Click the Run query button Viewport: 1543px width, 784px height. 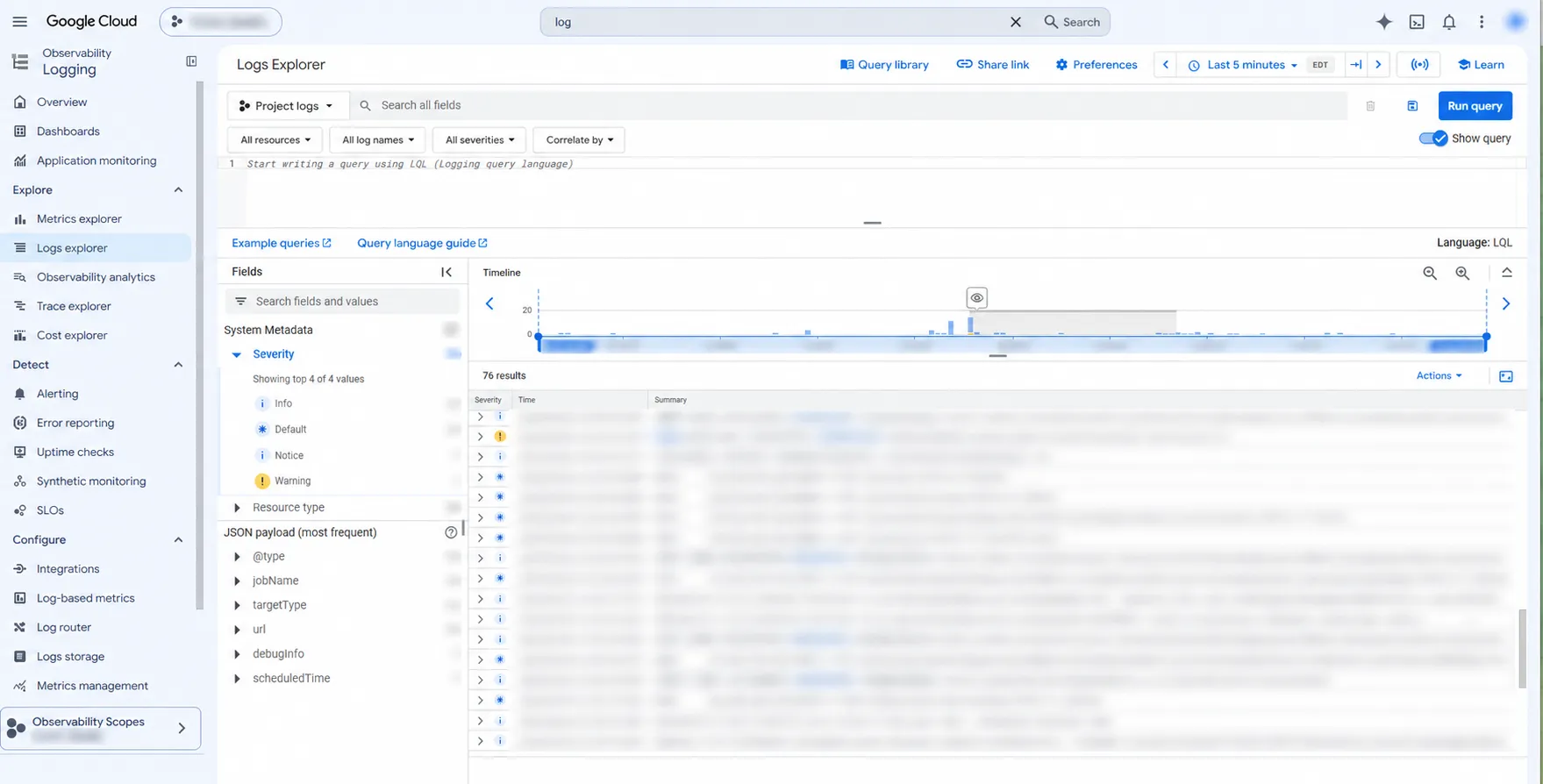point(1475,106)
